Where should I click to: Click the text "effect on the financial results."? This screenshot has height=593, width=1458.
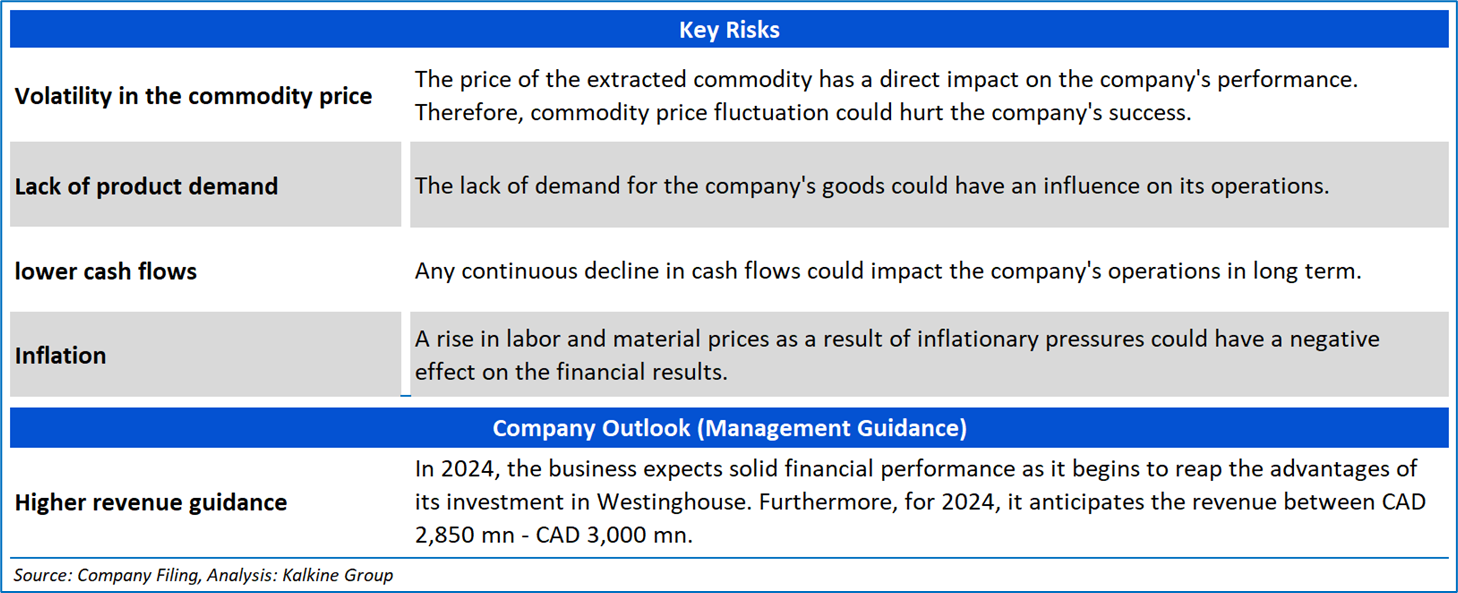[x=572, y=373]
